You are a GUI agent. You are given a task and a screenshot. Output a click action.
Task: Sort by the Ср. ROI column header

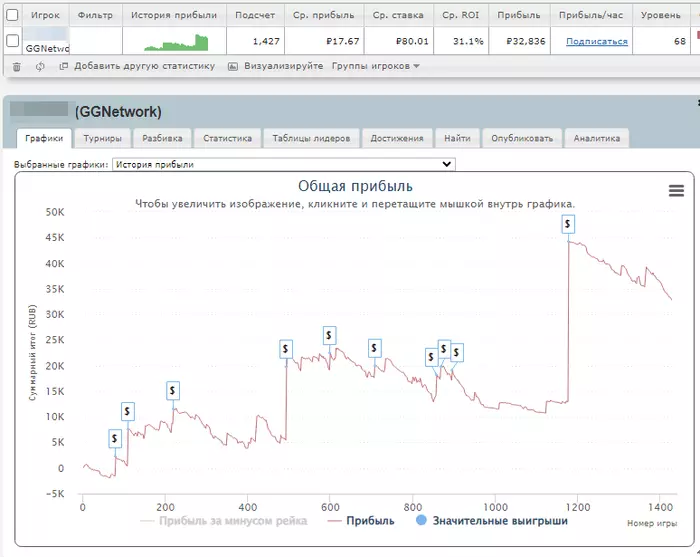click(x=461, y=15)
